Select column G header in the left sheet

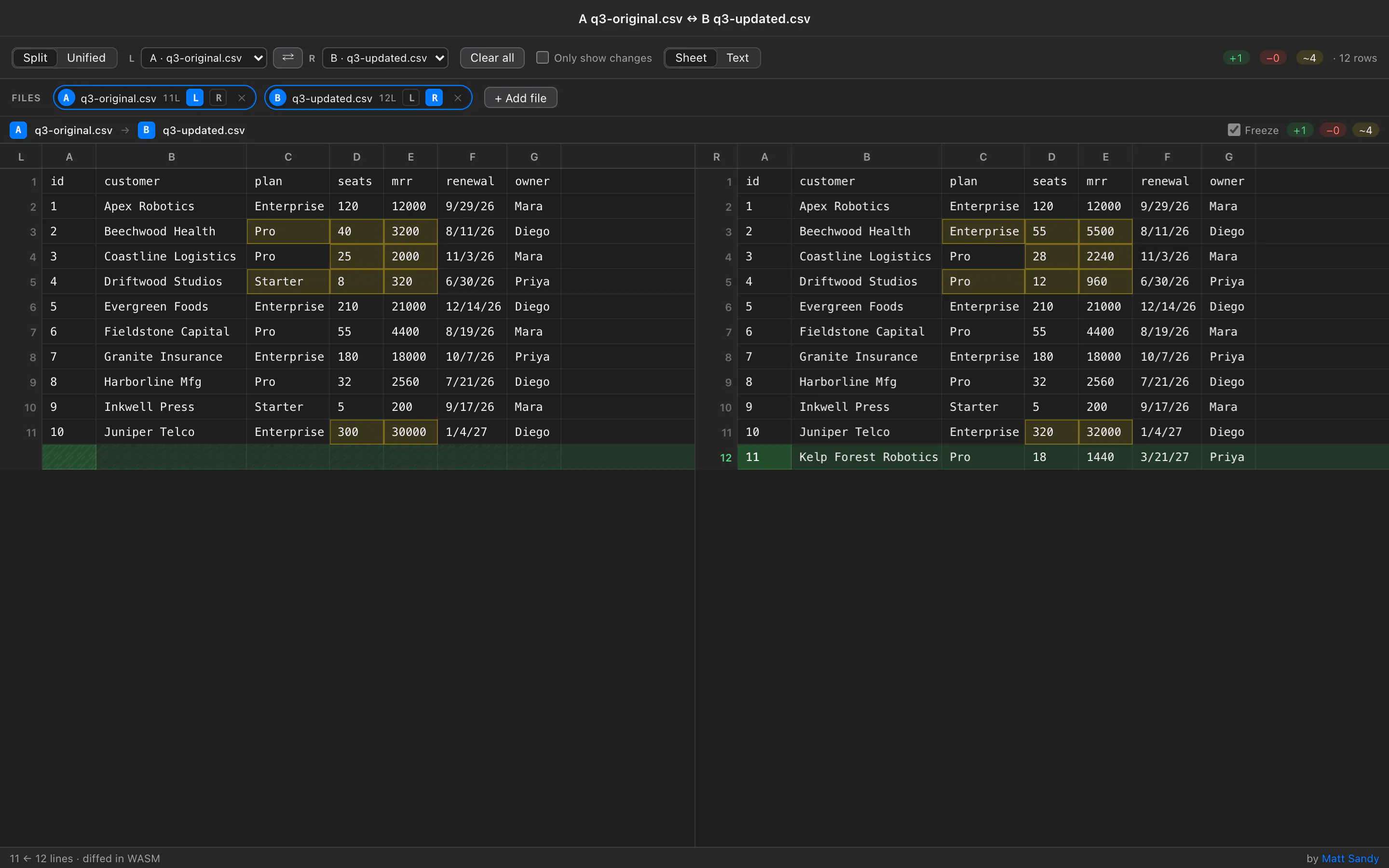(534, 157)
